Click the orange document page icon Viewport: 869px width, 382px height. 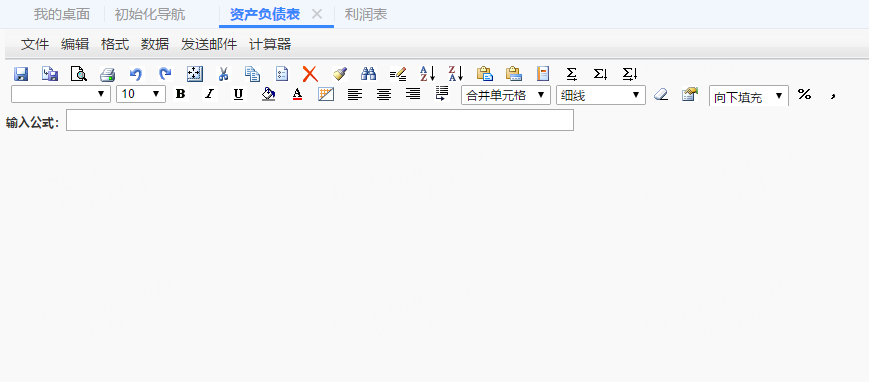click(x=543, y=74)
